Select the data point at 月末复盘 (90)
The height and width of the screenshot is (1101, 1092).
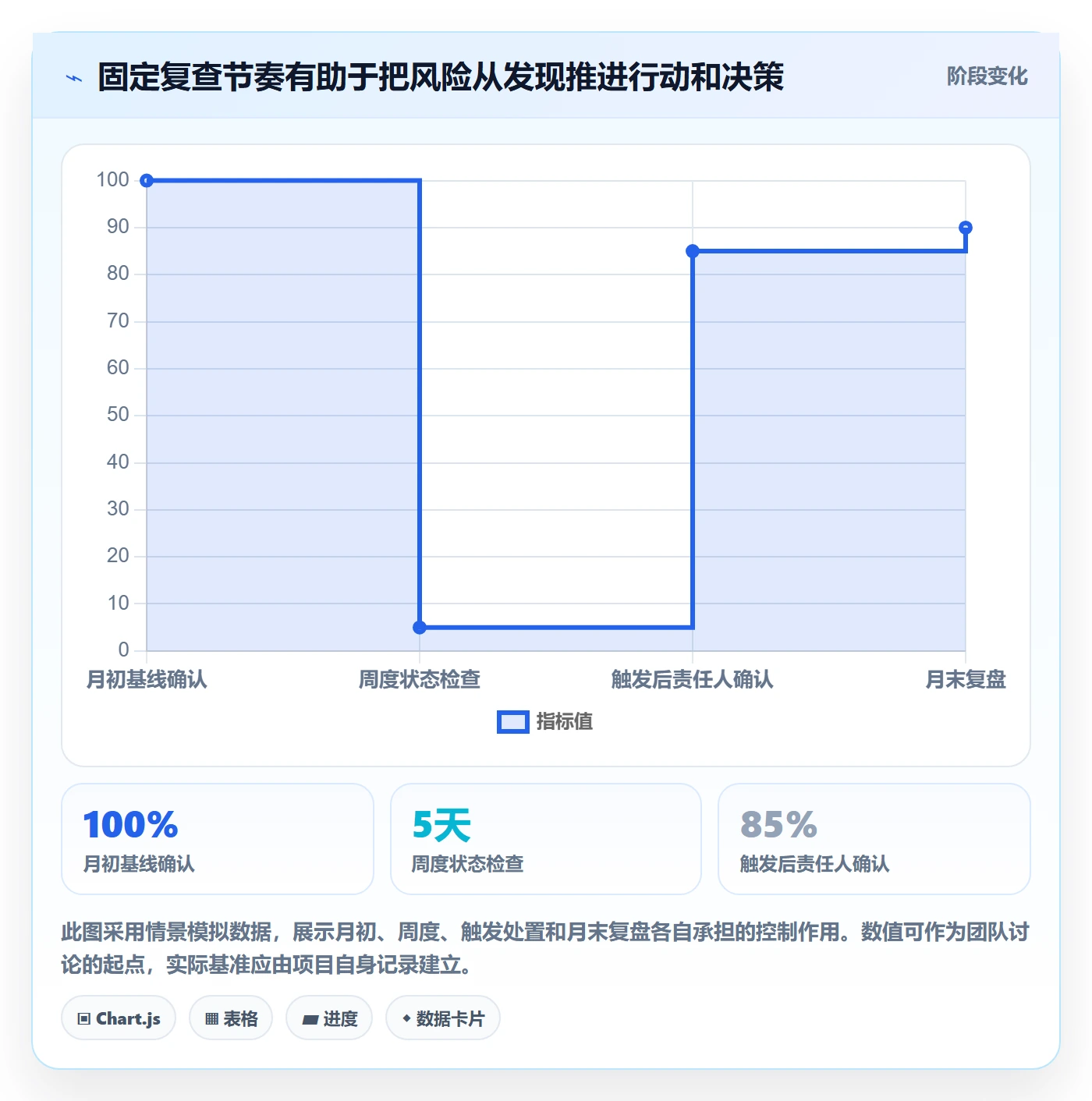(x=966, y=228)
